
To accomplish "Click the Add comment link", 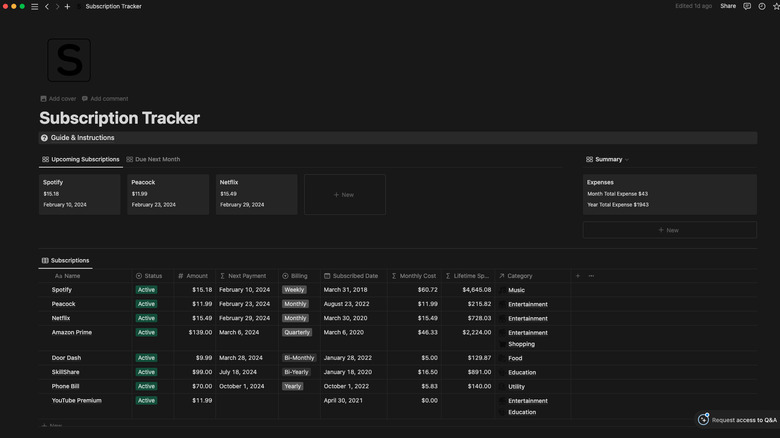I will click(x=105, y=99).
